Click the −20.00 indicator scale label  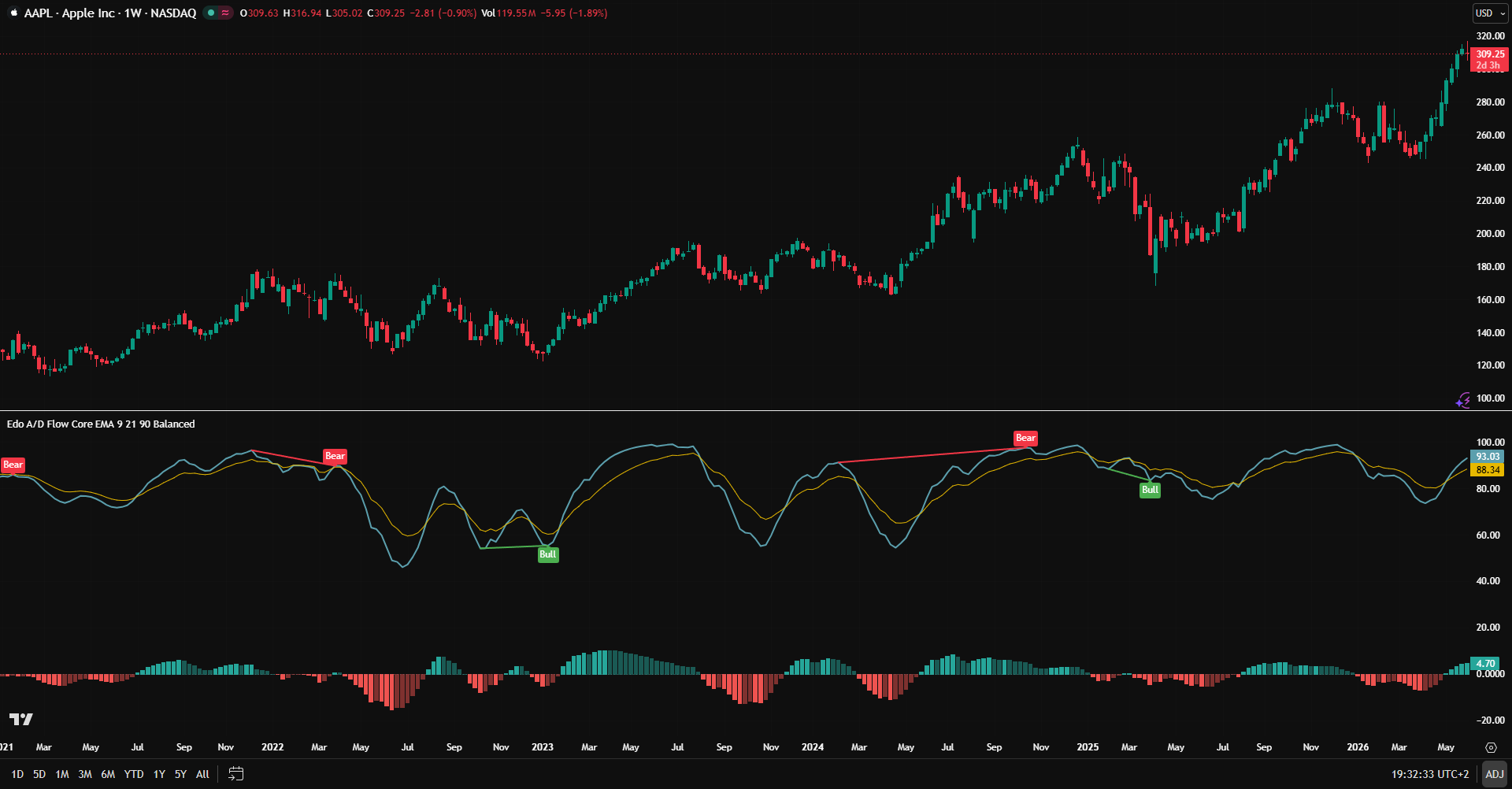tap(1490, 720)
